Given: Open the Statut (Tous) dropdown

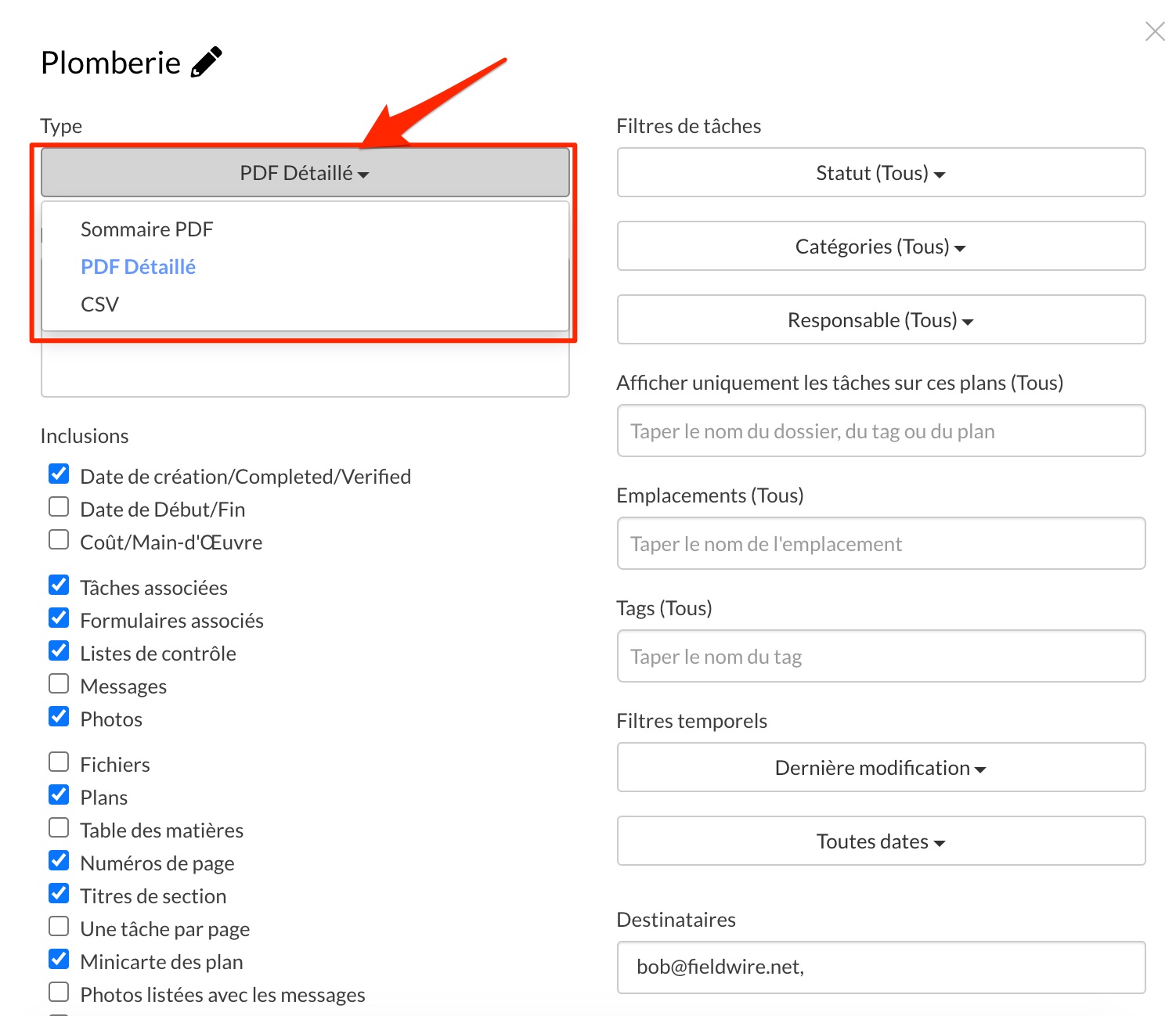Looking at the screenshot, I should point(881,173).
